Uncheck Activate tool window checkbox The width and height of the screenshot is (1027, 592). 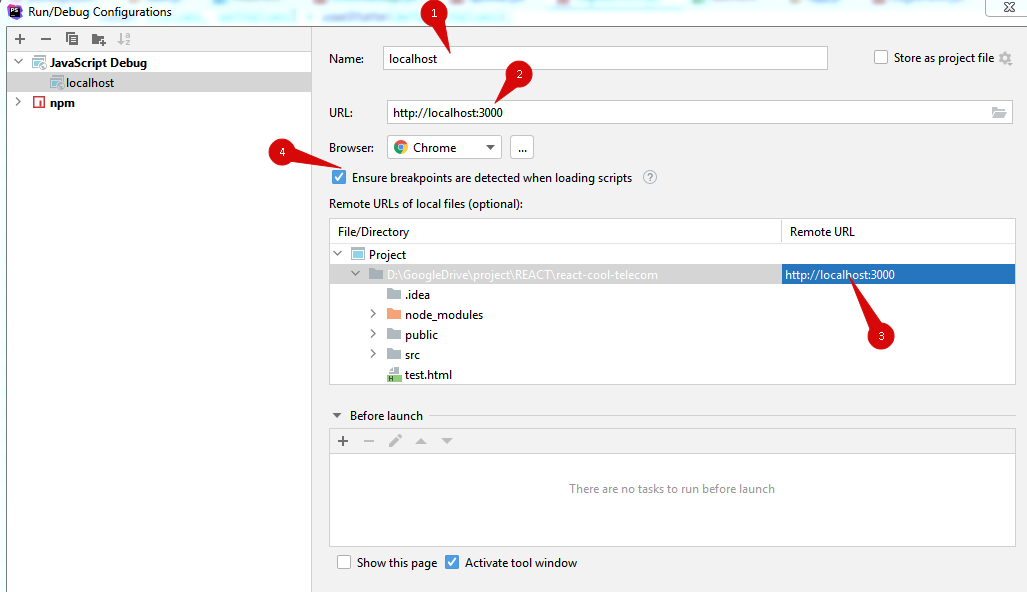pos(452,563)
